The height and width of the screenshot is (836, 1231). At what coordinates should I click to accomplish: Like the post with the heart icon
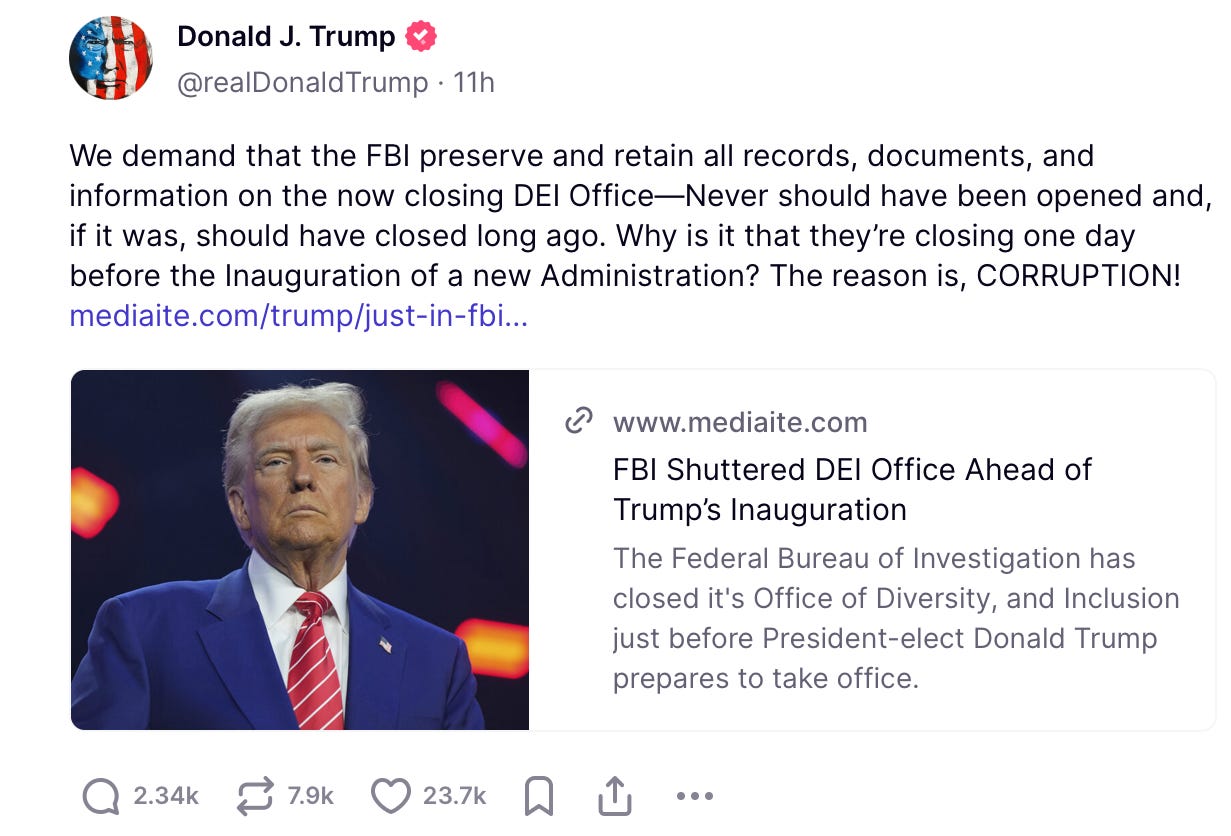click(x=390, y=797)
